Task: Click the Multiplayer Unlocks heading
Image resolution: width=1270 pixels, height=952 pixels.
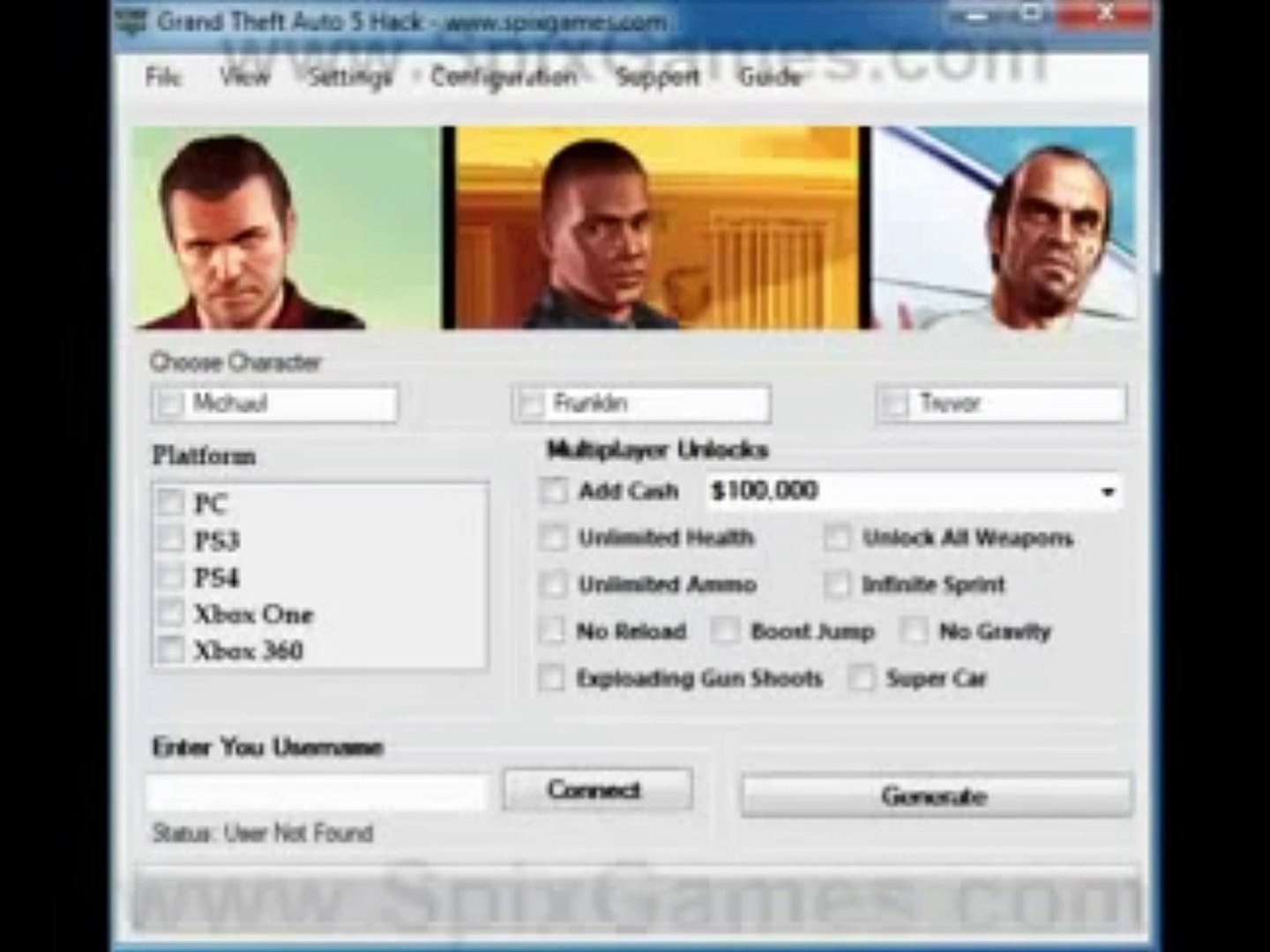Action: click(658, 450)
